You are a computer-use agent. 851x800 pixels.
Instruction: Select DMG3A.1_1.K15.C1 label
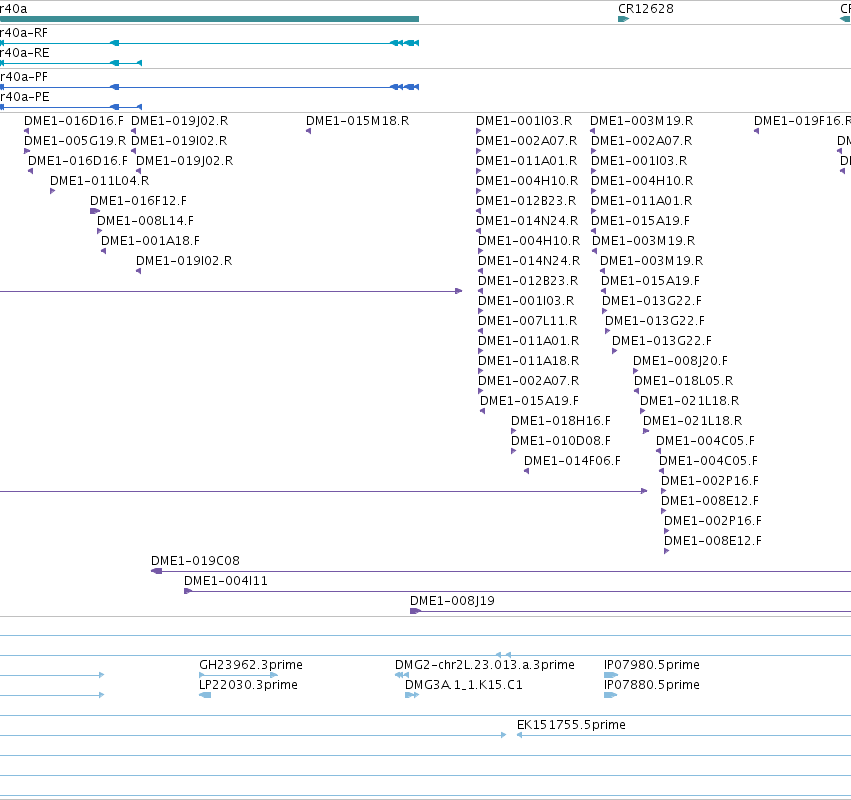point(463,685)
